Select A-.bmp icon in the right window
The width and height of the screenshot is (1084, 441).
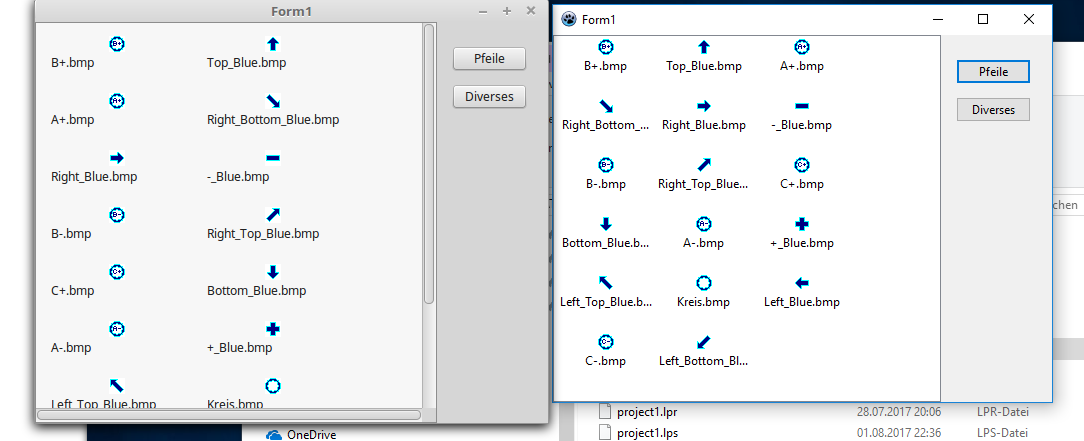coord(703,224)
